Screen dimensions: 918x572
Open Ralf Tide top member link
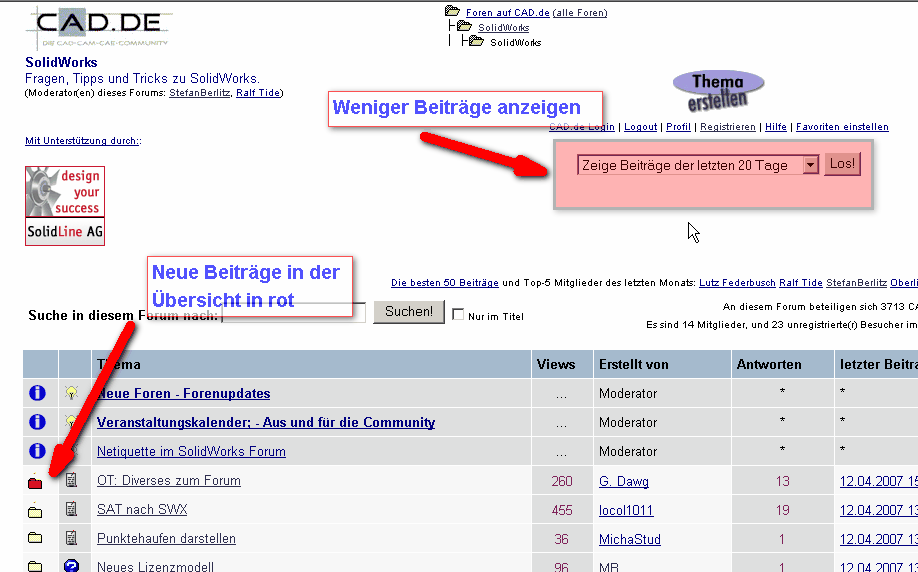(x=801, y=283)
